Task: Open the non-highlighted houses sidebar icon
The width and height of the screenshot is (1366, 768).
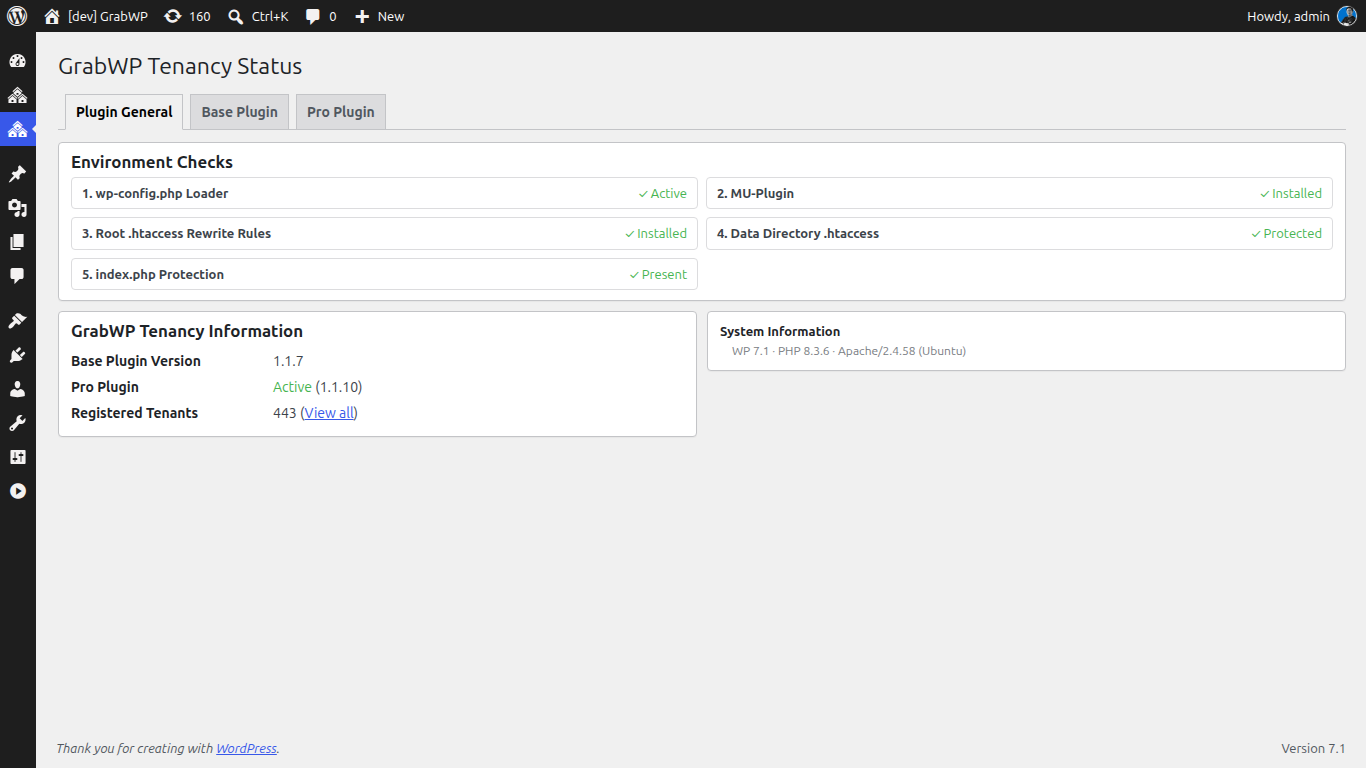Action: click(17, 95)
